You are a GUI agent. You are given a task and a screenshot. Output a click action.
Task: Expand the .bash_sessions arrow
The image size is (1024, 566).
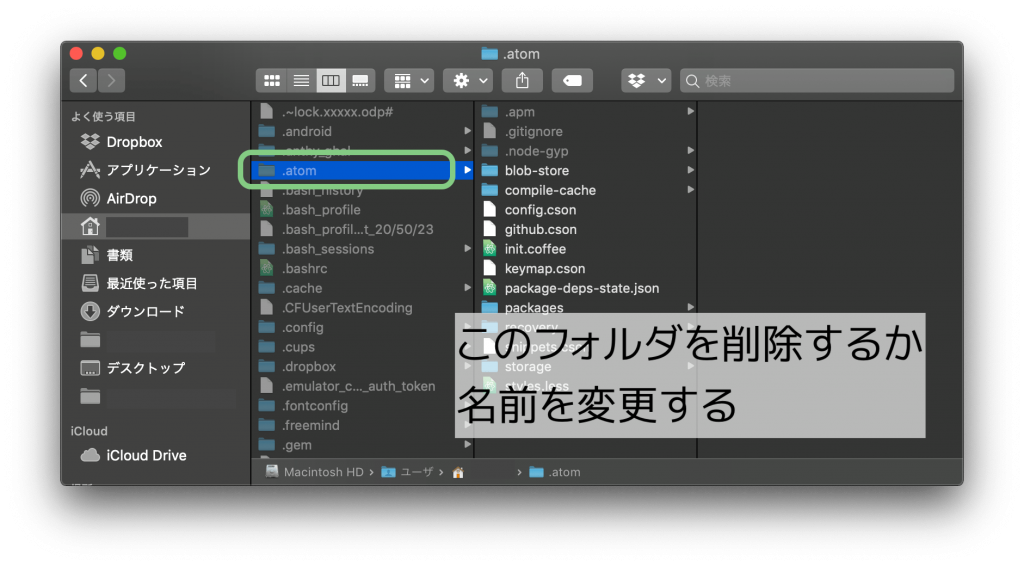(x=468, y=249)
